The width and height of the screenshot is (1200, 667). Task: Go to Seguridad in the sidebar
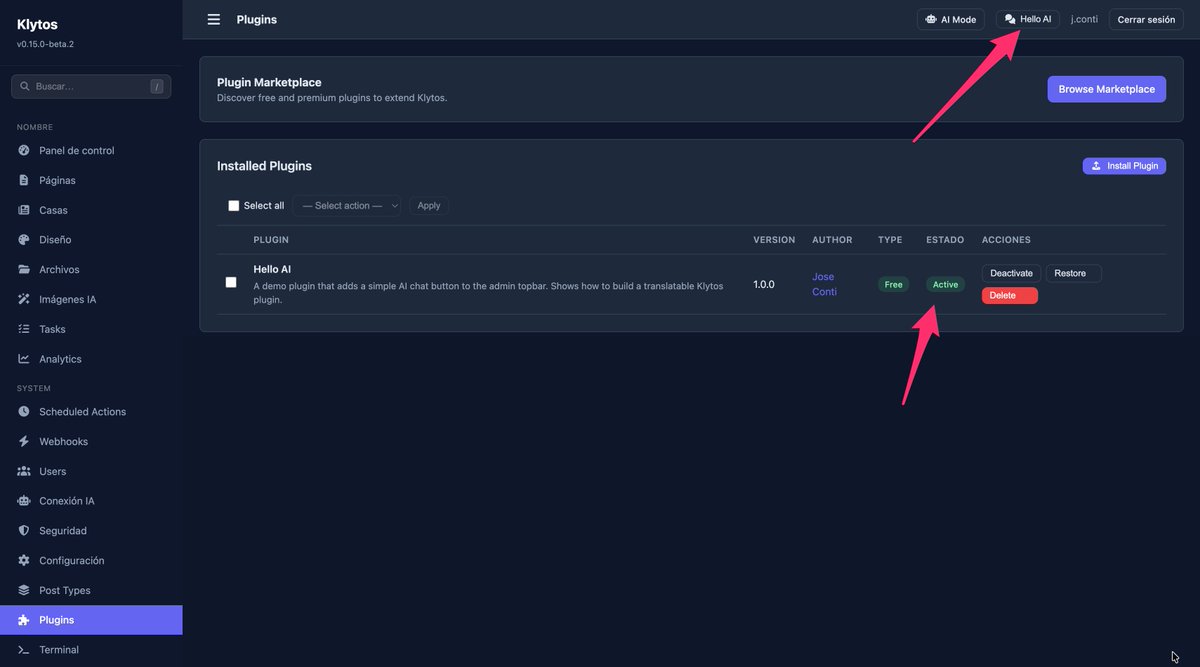point(91,531)
